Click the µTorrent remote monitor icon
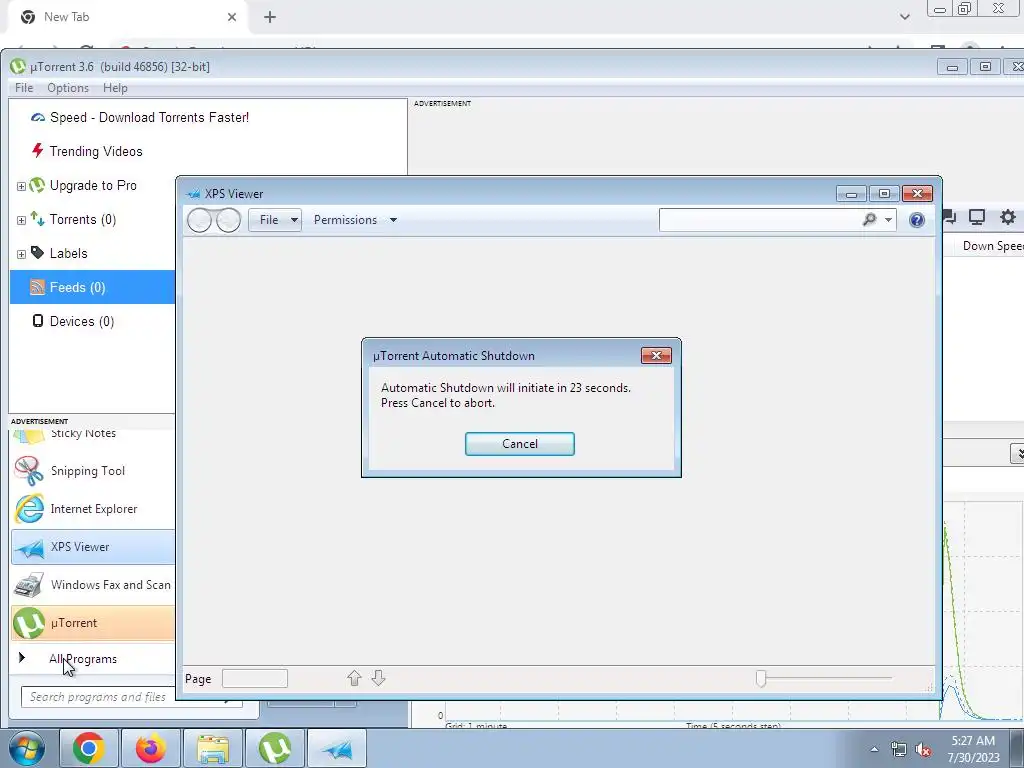 [977, 217]
